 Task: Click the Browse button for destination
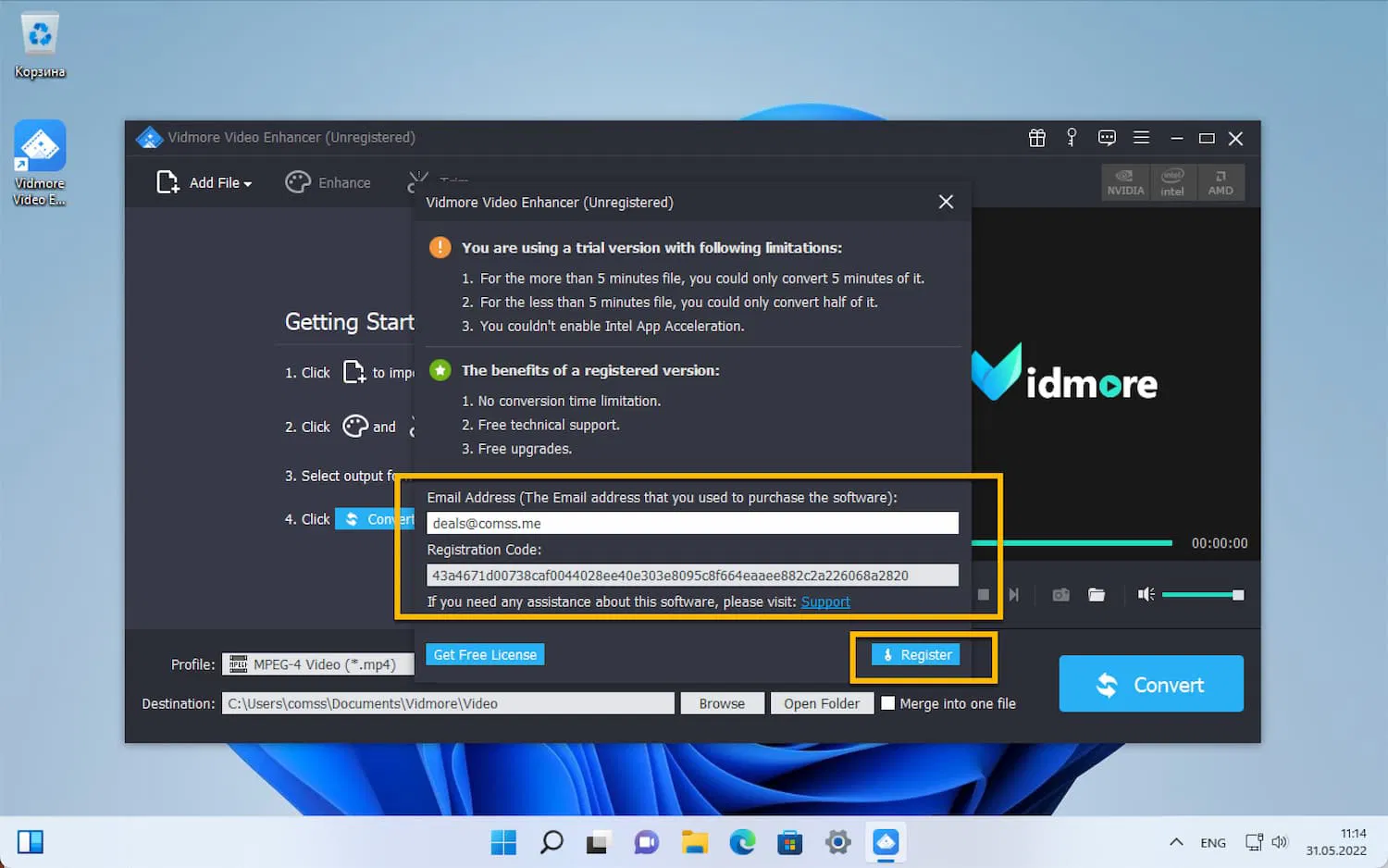coord(722,703)
